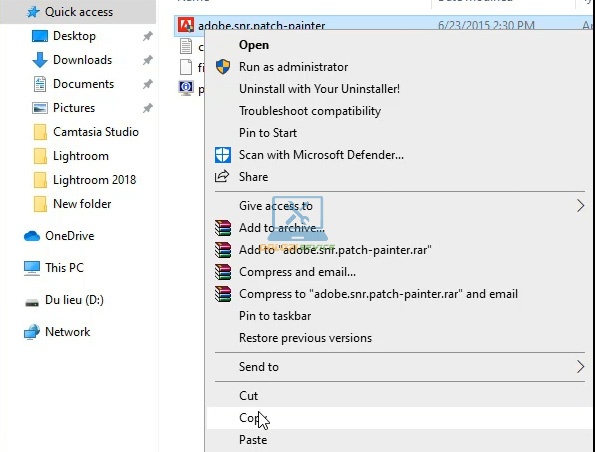595x452 pixels.
Task: Choose Copy from the context menu
Action: pos(400,418)
